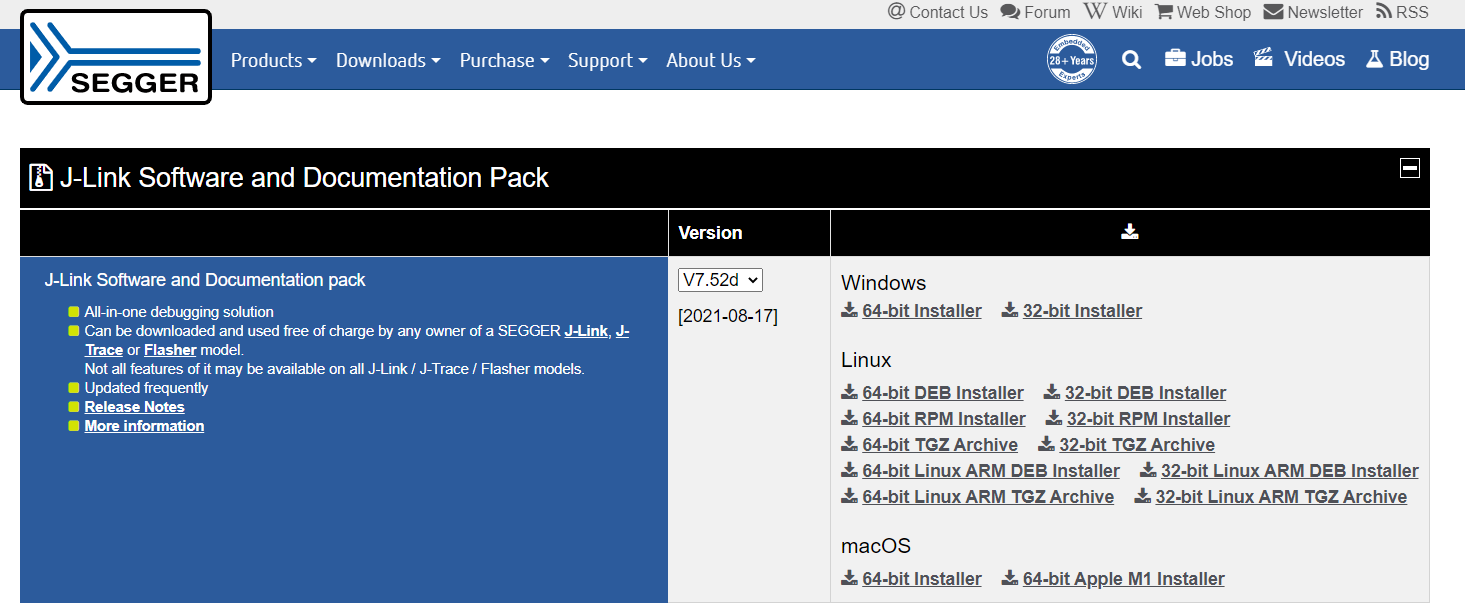Click the Windows section heading
This screenshot has height=616, width=1465.
point(884,283)
